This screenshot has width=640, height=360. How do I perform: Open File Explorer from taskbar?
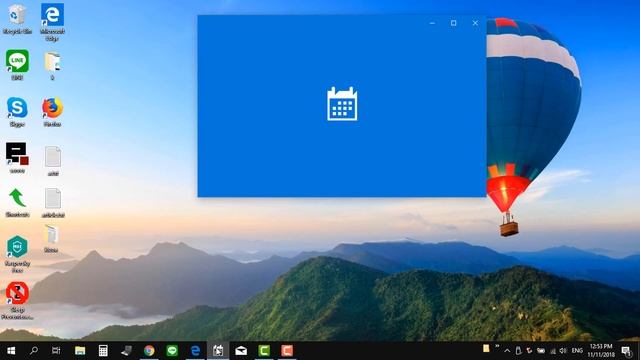point(80,351)
